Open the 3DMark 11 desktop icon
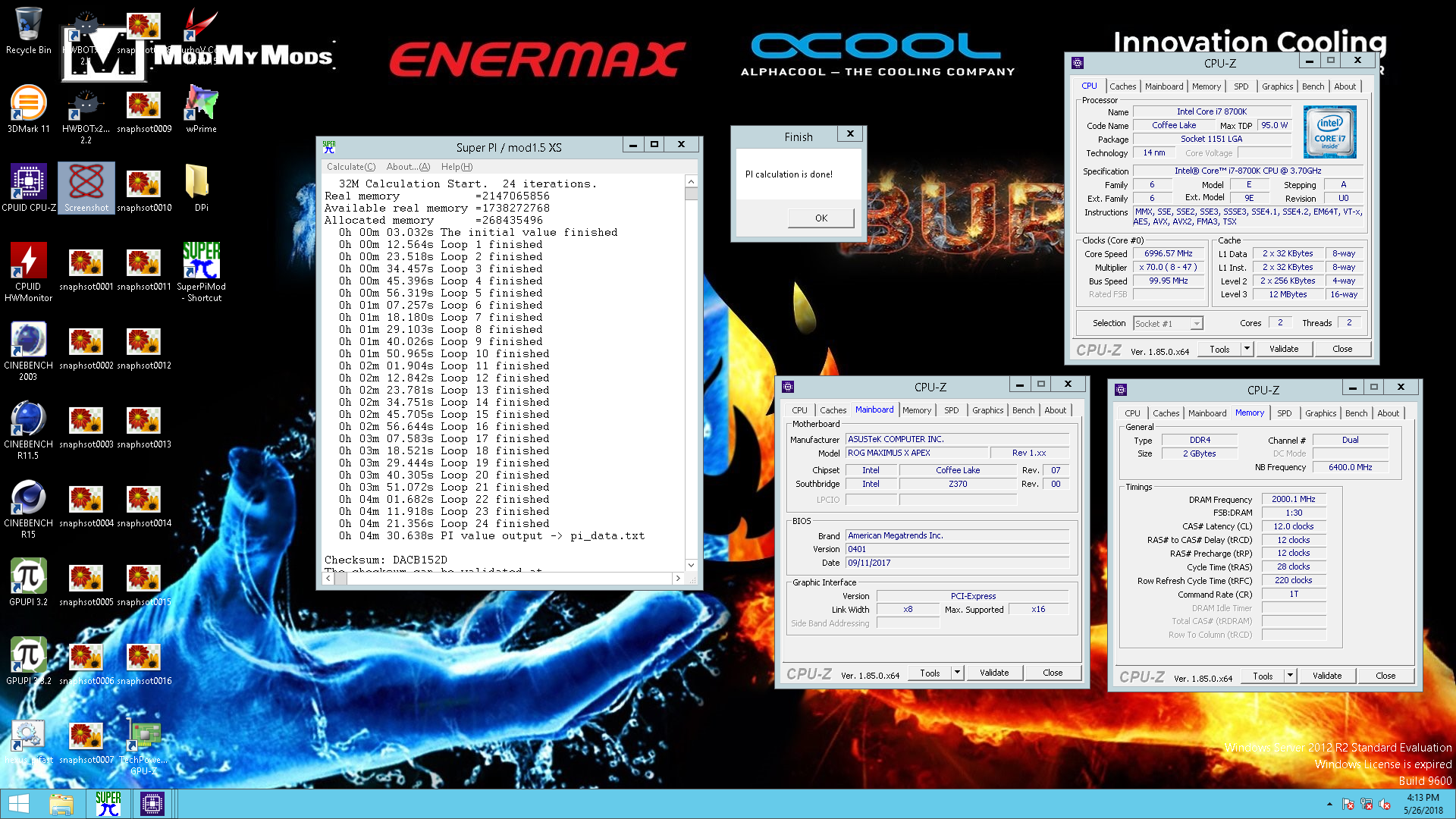The width and height of the screenshot is (1456, 819). coord(28,109)
